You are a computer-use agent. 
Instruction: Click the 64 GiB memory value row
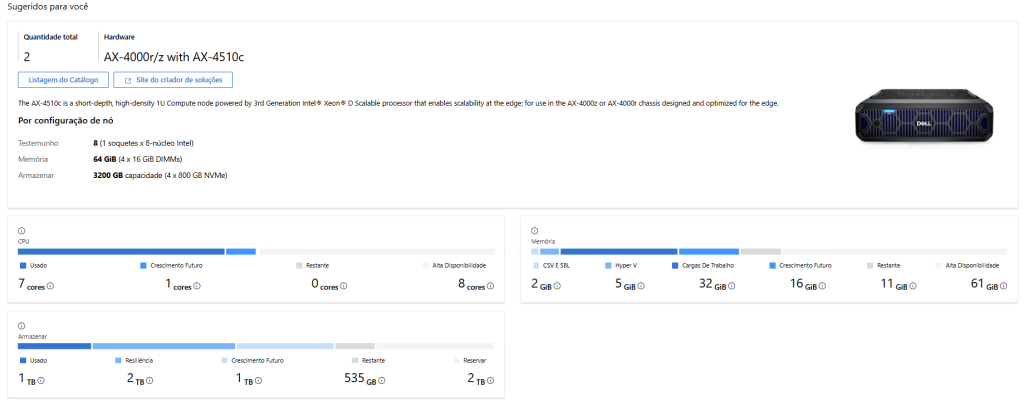(x=138, y=159)
